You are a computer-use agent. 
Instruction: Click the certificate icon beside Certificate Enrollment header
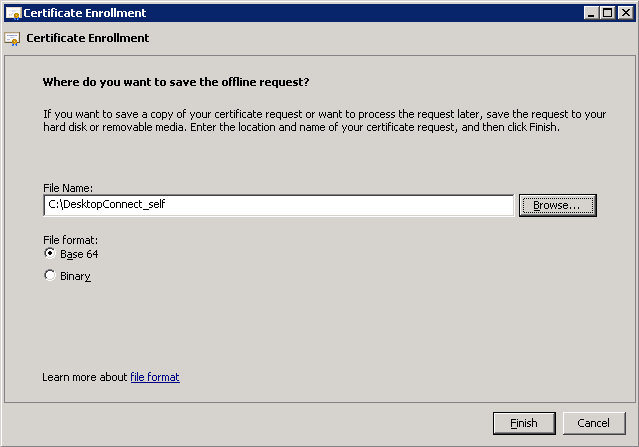(x=12, y=39)
